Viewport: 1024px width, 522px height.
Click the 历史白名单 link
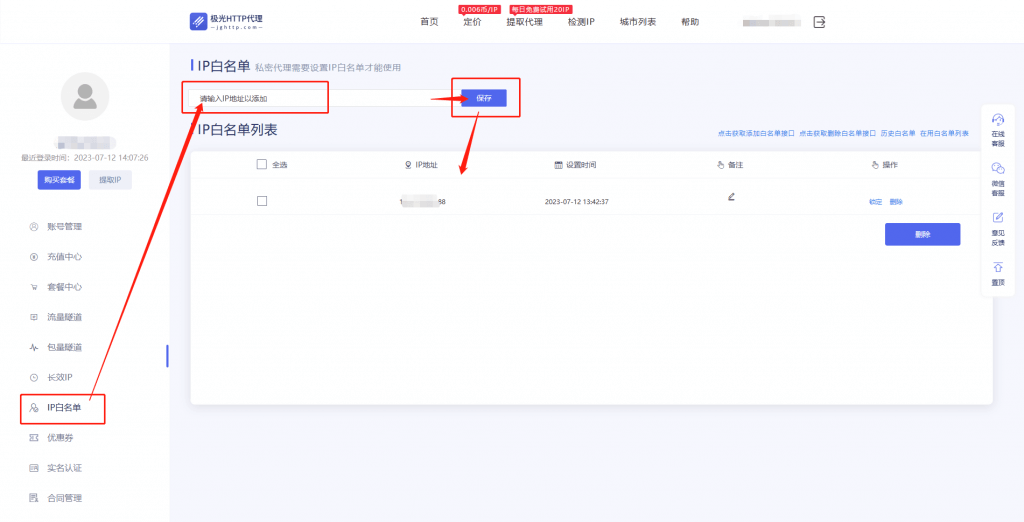898,133
